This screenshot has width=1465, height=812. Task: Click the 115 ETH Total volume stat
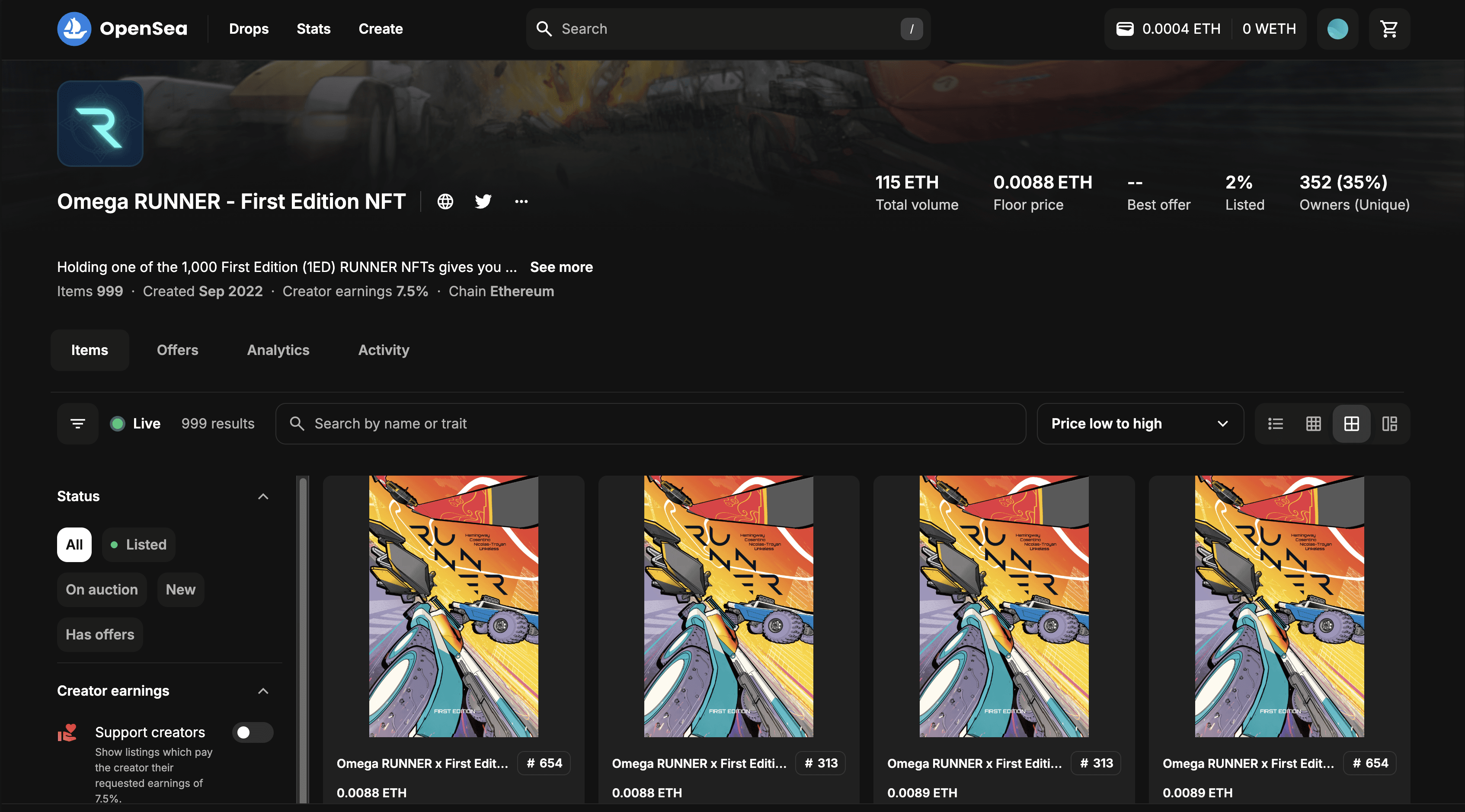pos(917,193)
